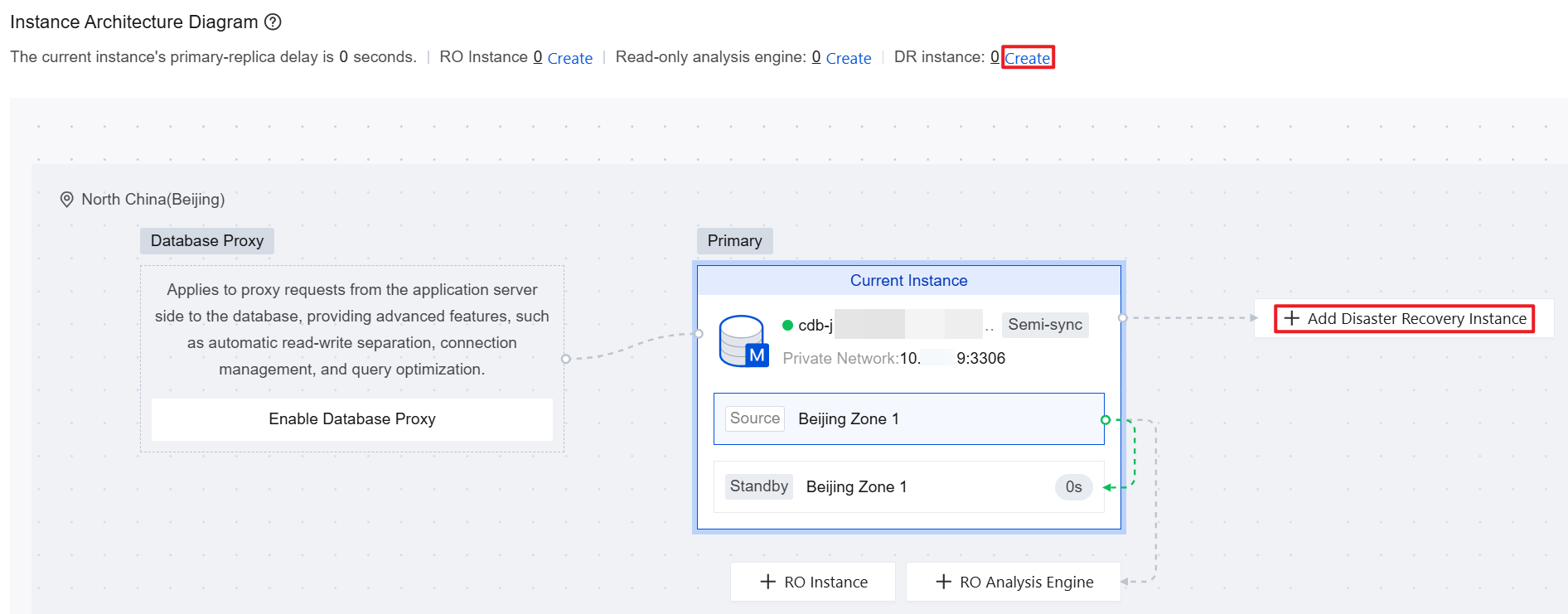
Task: Click the green instance status dot
Action: [787, 325]
